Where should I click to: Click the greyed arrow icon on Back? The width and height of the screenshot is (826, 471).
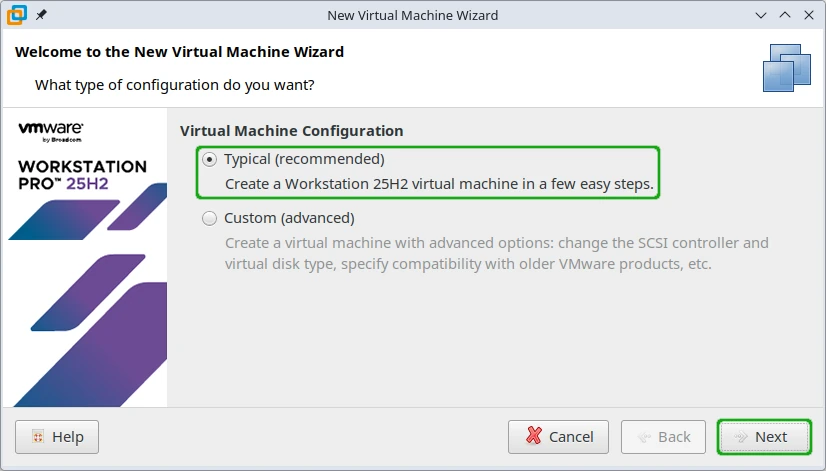point(644,437)
